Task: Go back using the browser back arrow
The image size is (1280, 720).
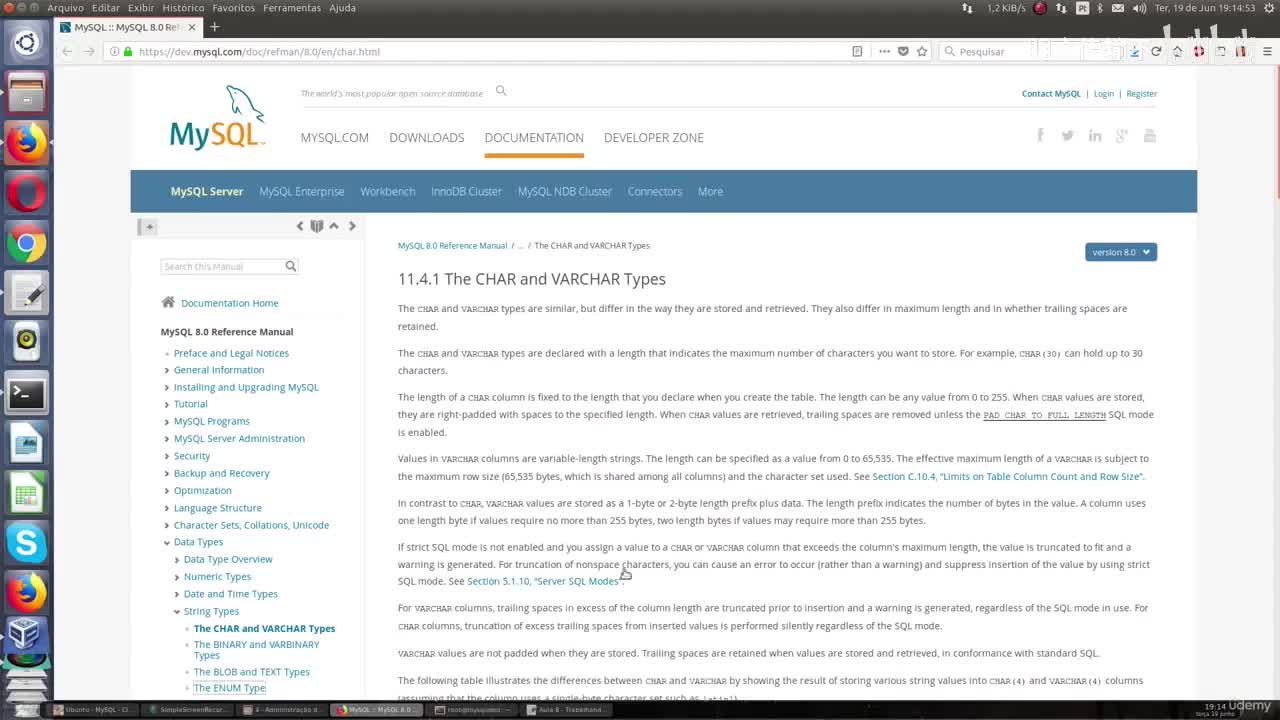Action: [x=67, y=51]
